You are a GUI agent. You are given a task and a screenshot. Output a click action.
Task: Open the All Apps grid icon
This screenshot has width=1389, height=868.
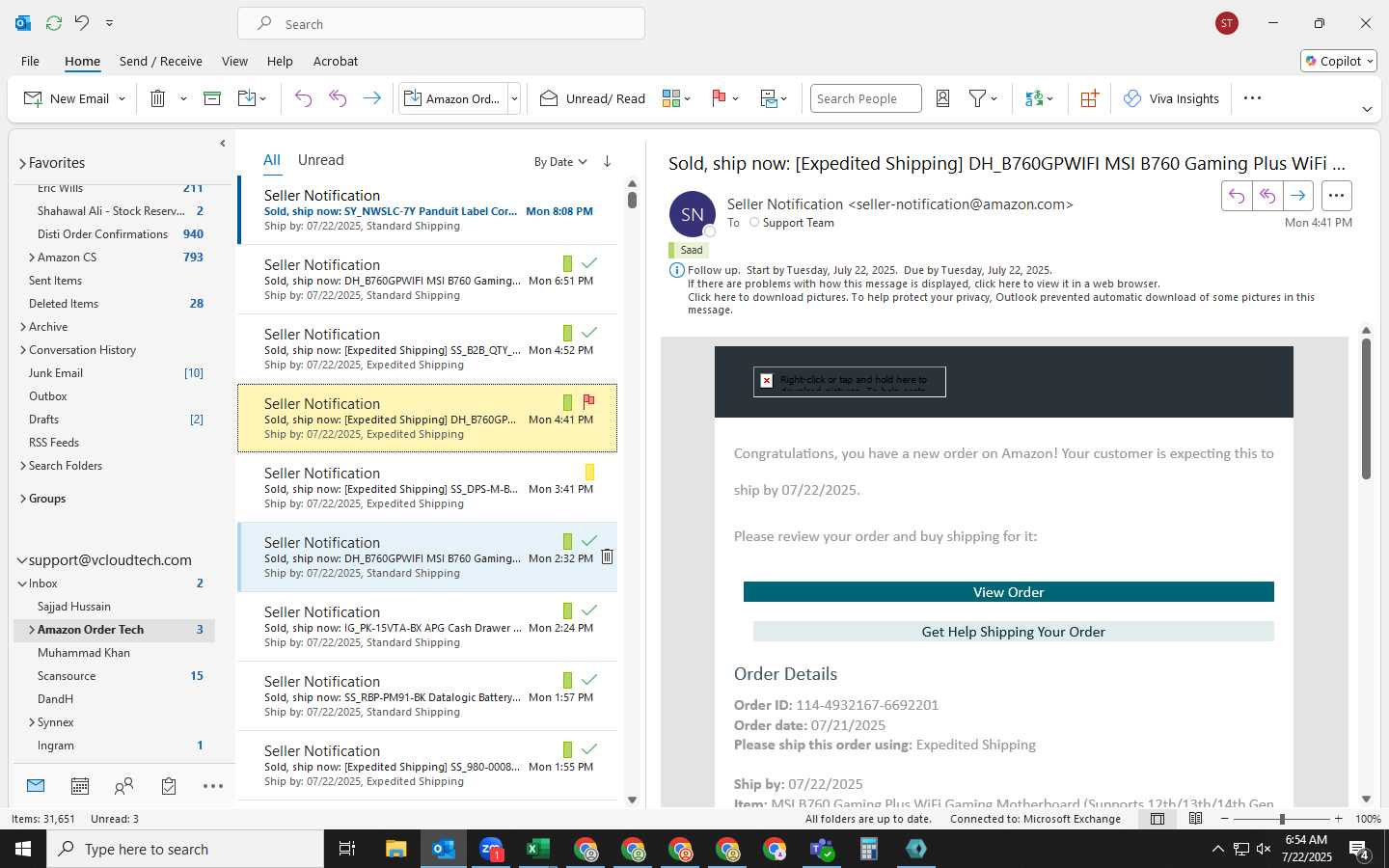pos(1089,98)
